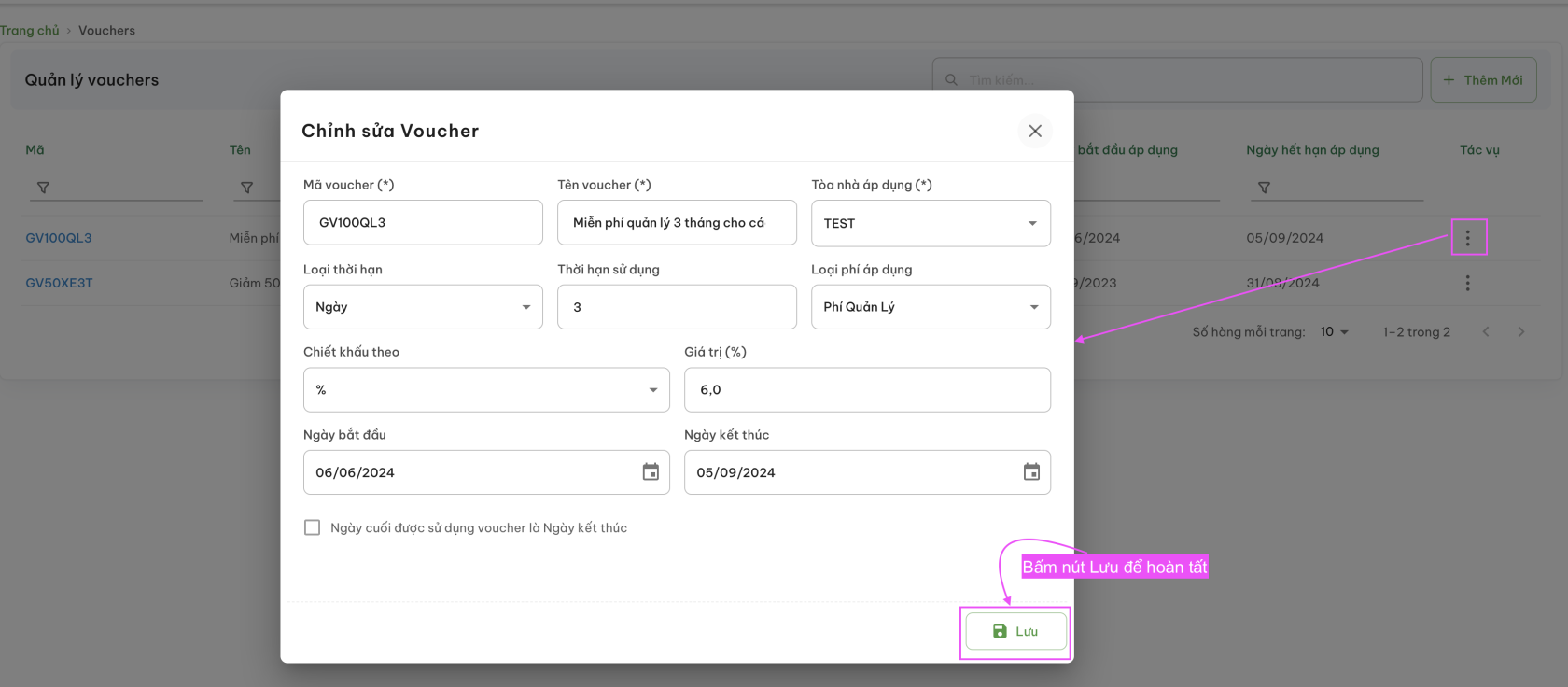Click the Ngày hết hạn áp dụng header
Viewport: 1568px width, 687px height.
tap(1312, 149)
